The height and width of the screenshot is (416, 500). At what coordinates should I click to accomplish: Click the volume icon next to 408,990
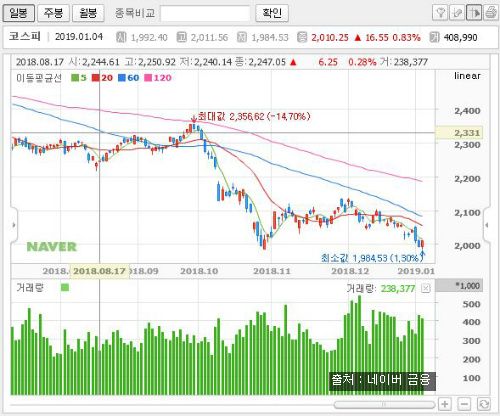434,37
